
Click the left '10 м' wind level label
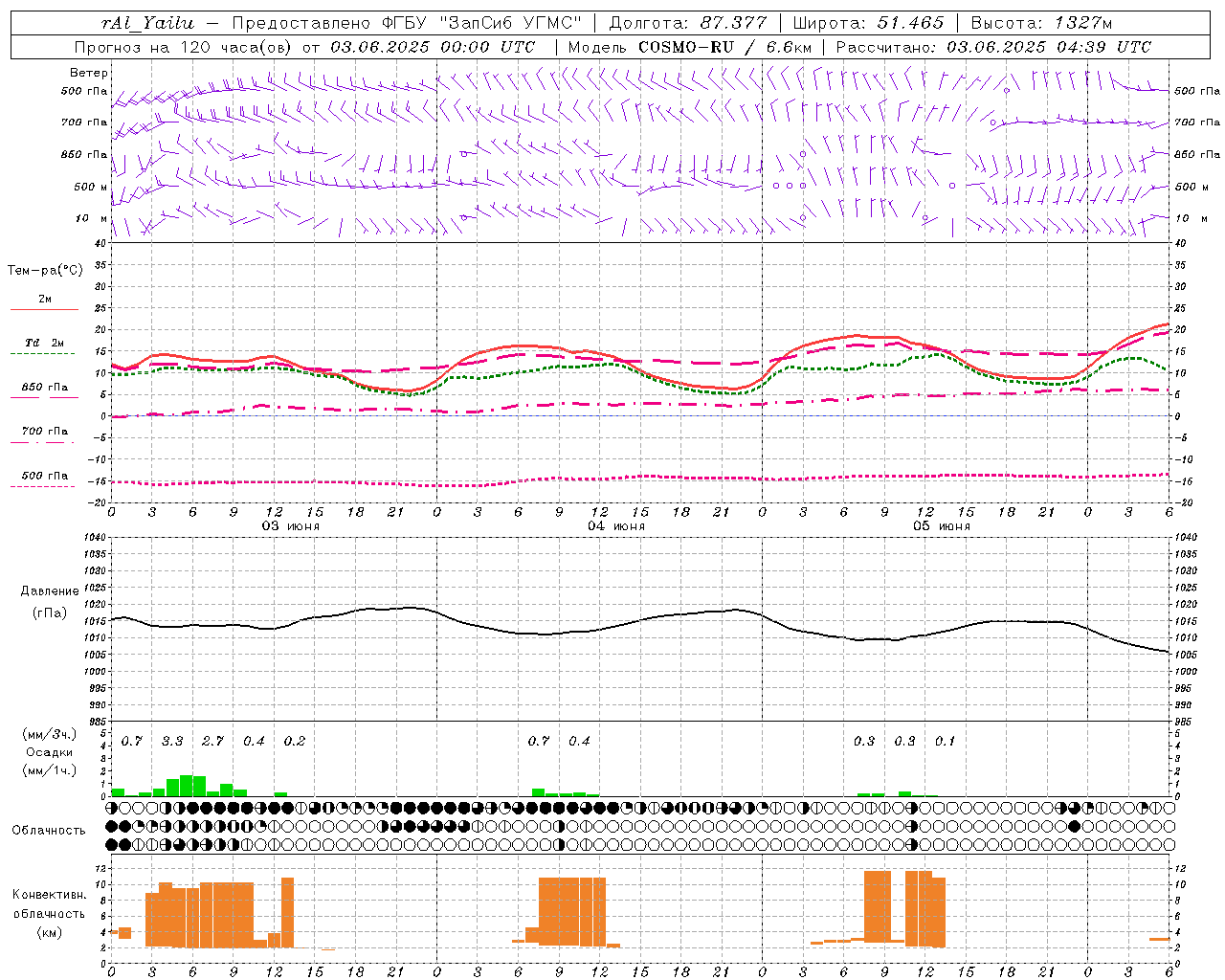92,218
